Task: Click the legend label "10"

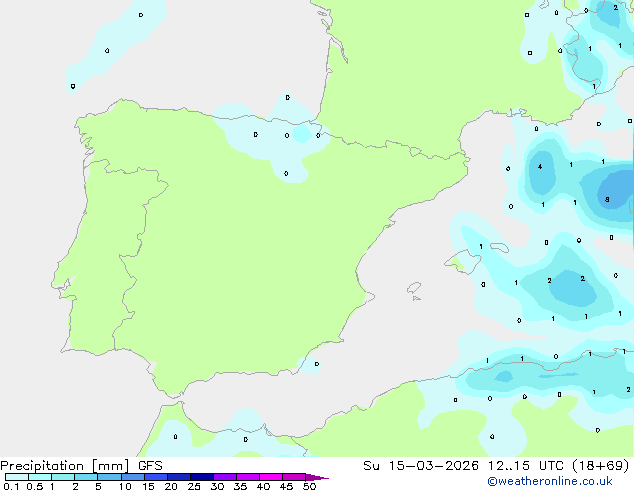Action: click(125, 486)
